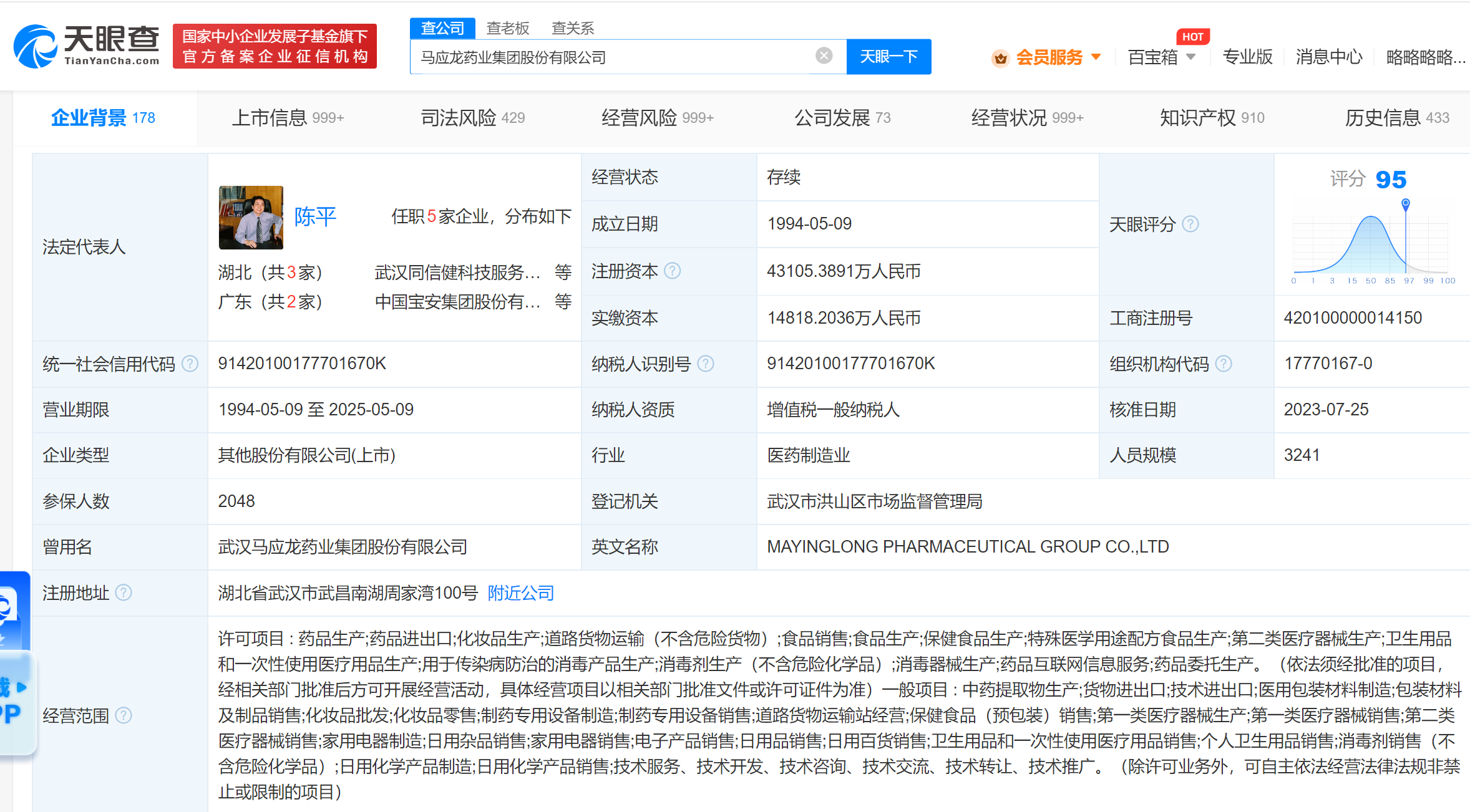Click the Tianyancha logo

point(87,46)
